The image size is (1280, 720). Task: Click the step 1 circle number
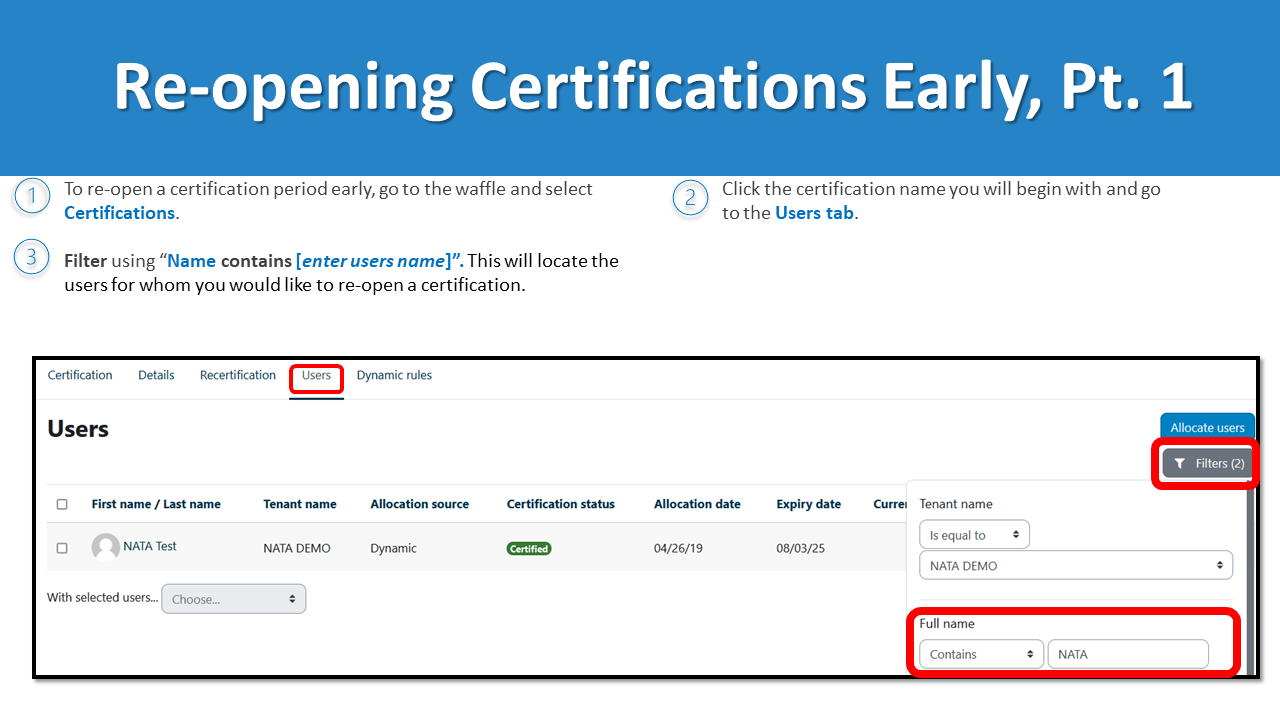(32, 196)
